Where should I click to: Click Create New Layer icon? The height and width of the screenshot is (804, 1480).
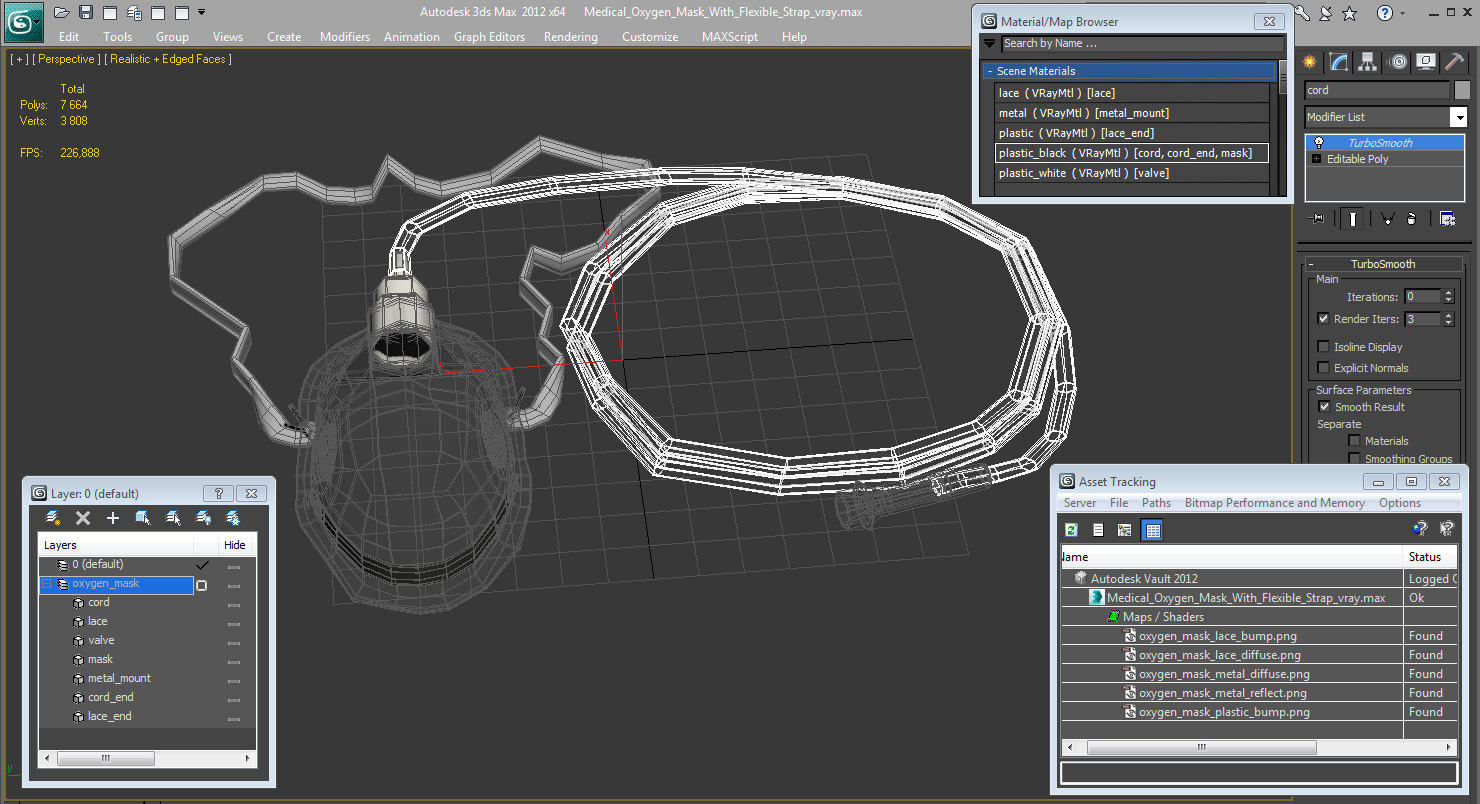point(53,518)
